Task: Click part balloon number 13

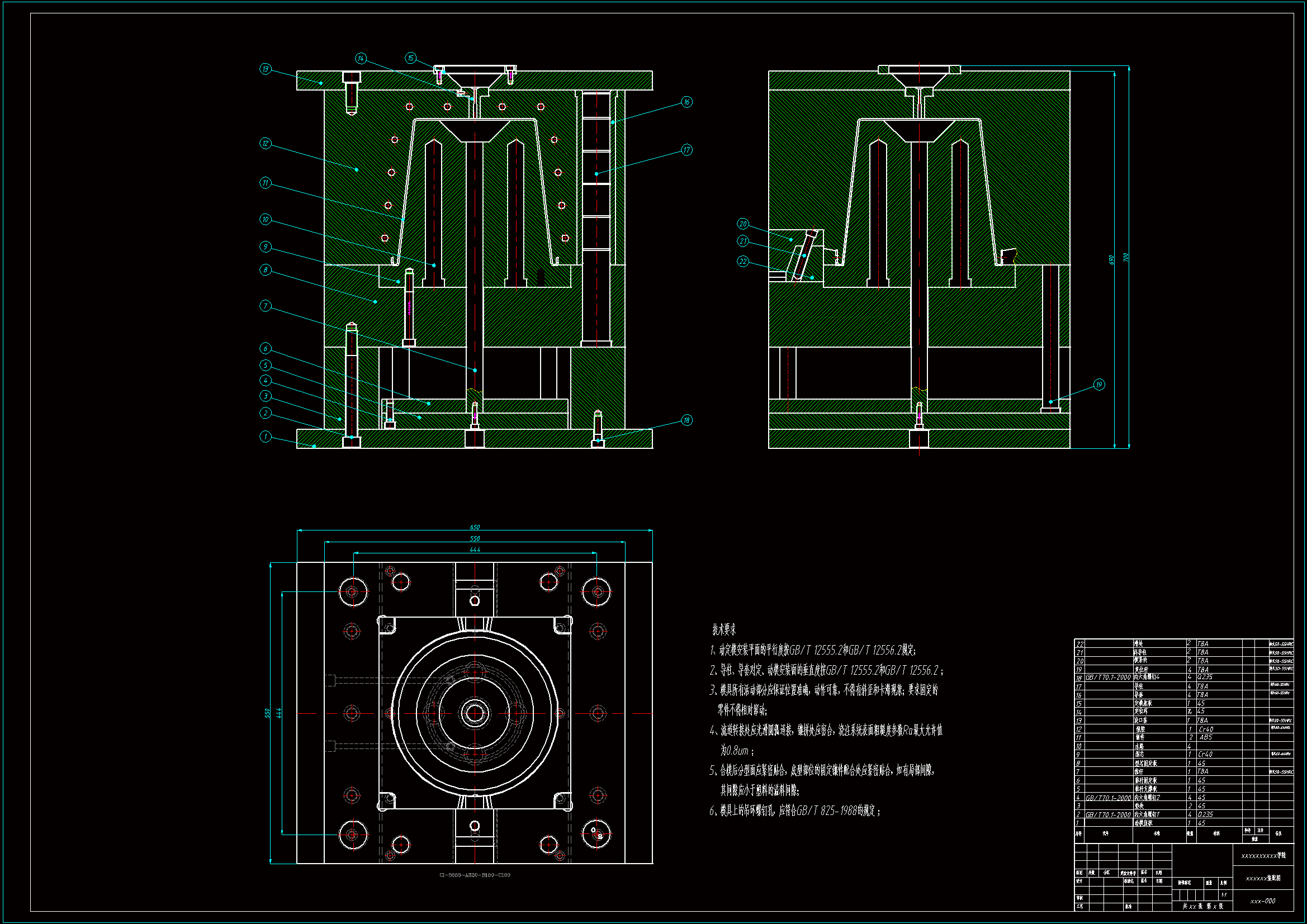Action: coord(266,69)
